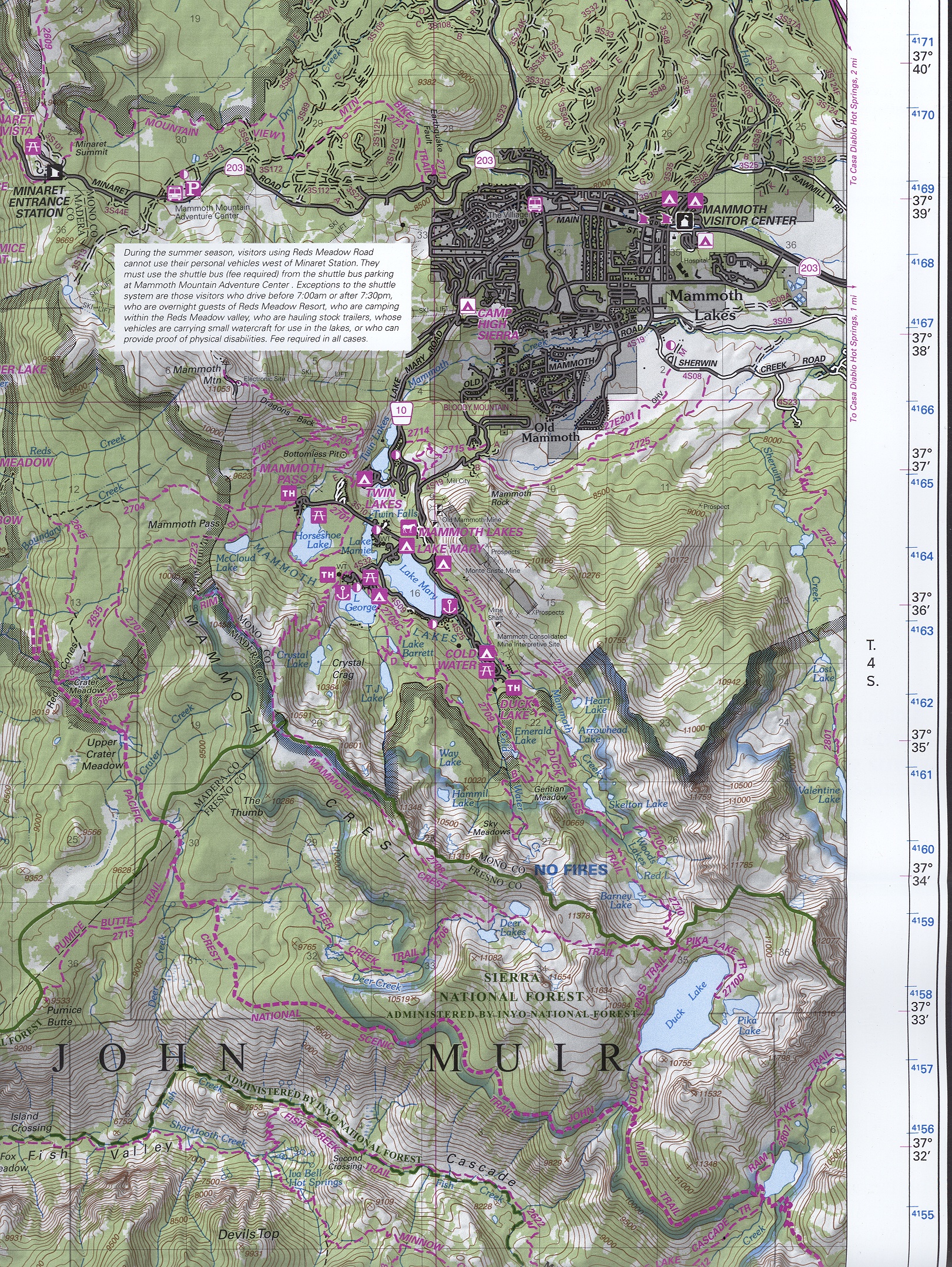The height and width of the screenshot is (1267, 952).
Task: Click the picnic icon above Horseshoe Lake
Action: [x=319, y=517]
